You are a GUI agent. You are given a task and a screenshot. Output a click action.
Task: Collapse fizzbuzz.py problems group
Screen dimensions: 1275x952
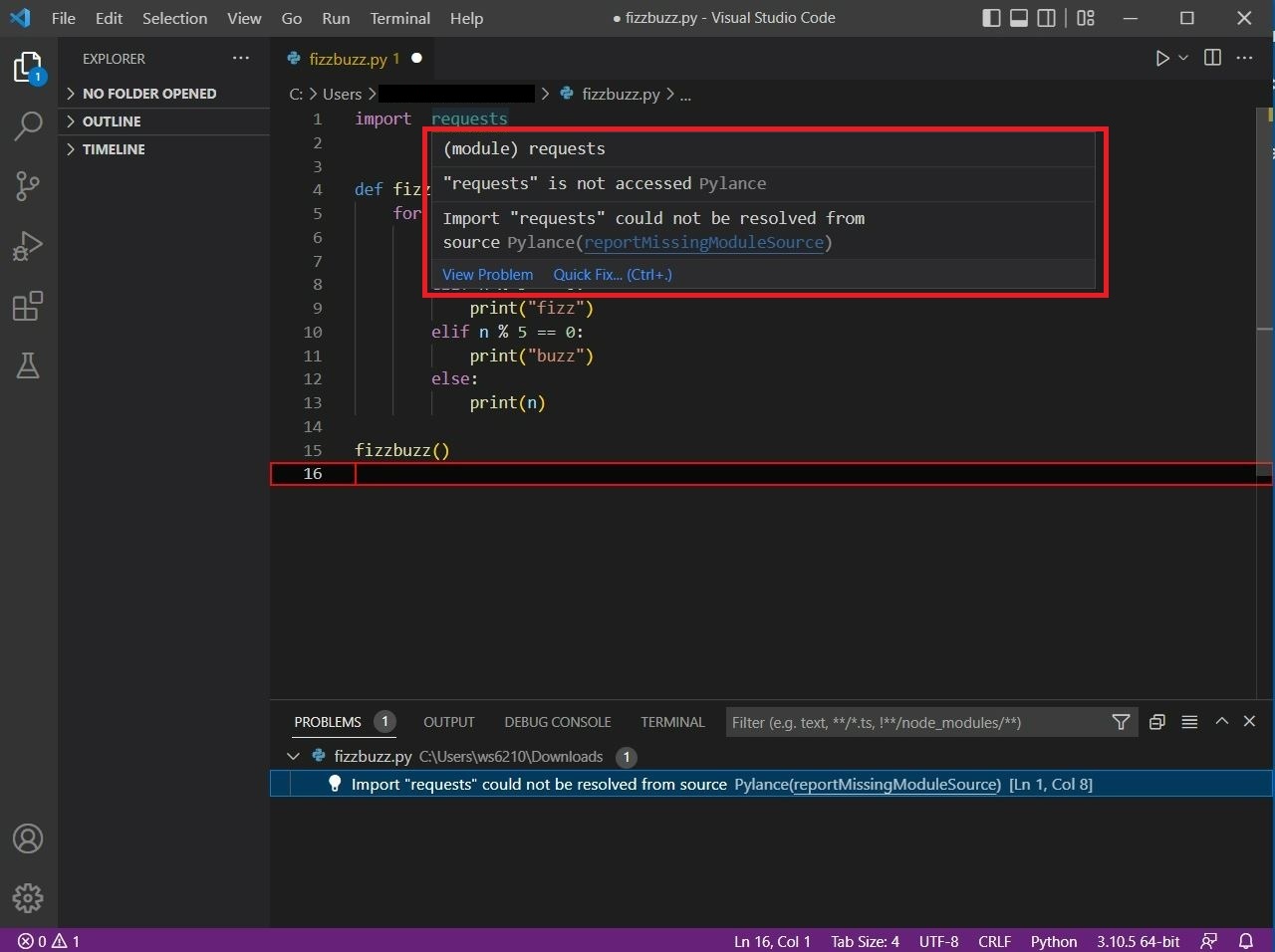point(293,756)
